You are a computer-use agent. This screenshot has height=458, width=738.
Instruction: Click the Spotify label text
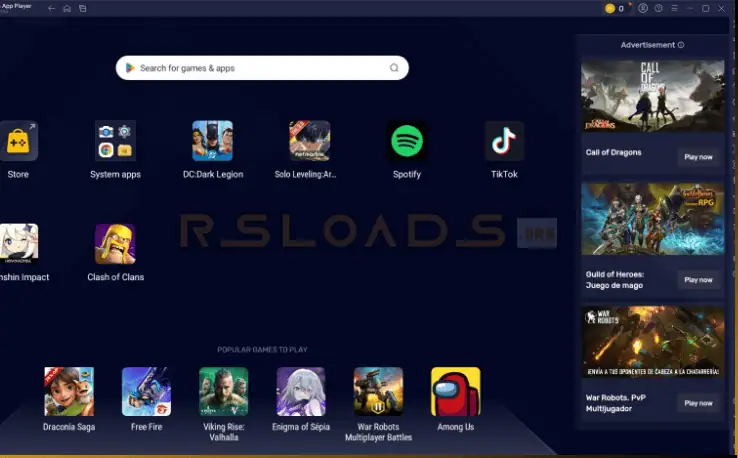pyautogui.click(x=407, y=174)
